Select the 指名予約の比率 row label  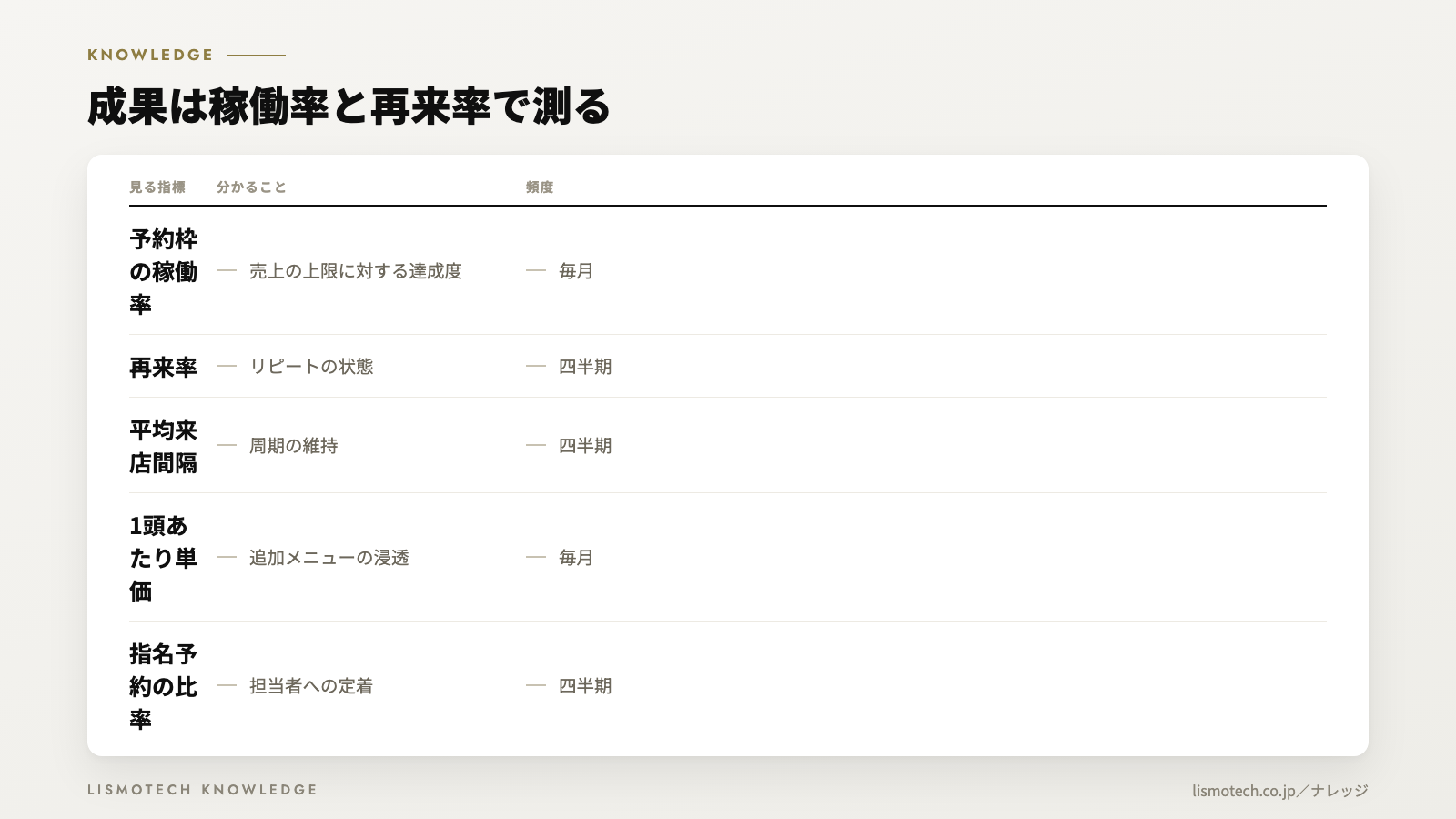pos(164,686)
